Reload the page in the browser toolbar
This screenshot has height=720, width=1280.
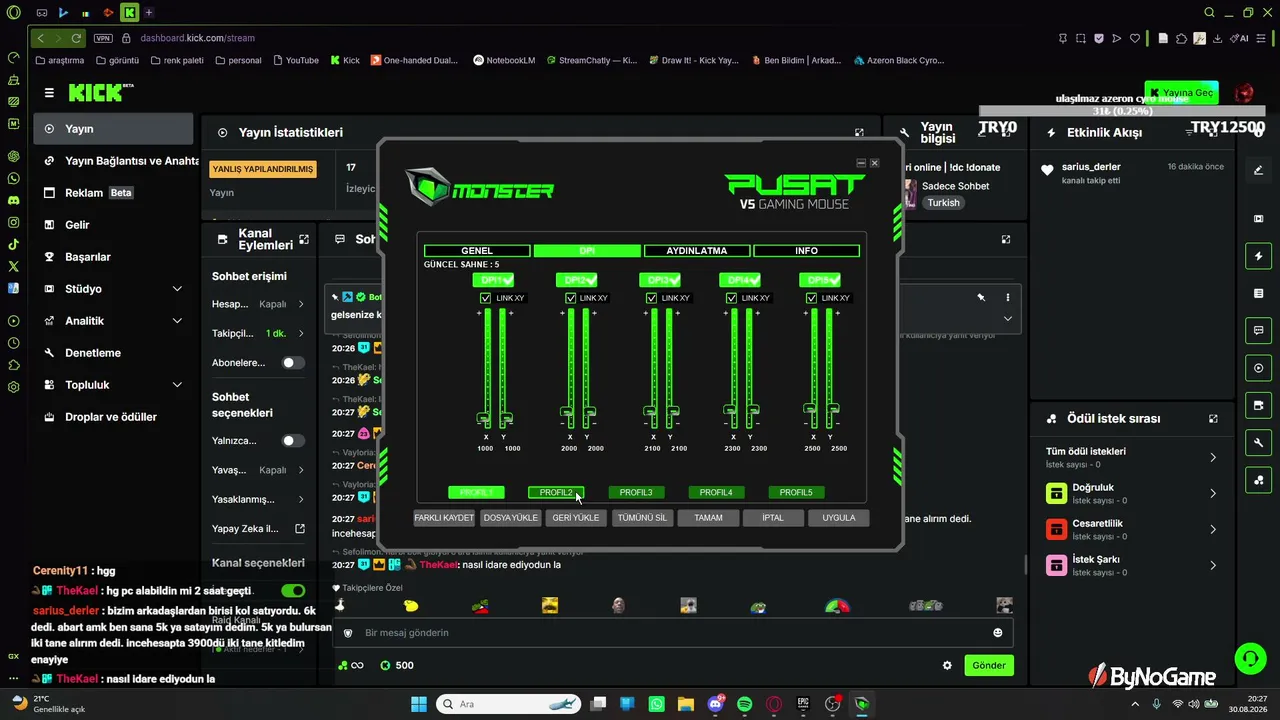76,38
